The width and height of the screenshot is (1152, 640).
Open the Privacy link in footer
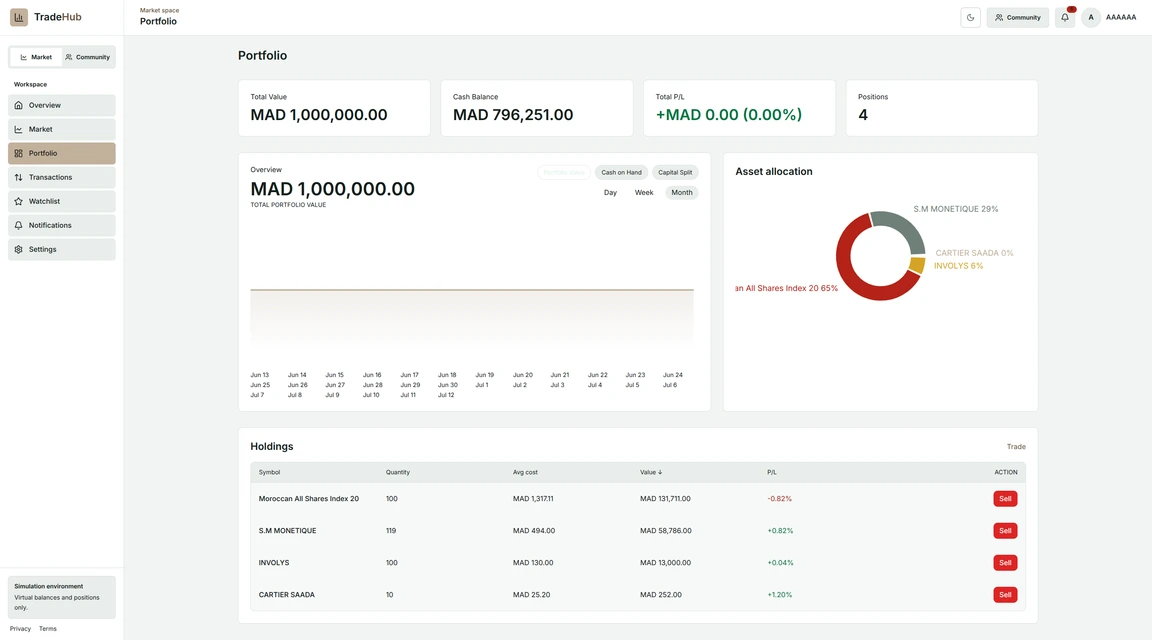pyautogui.click(x=21, y=629)
